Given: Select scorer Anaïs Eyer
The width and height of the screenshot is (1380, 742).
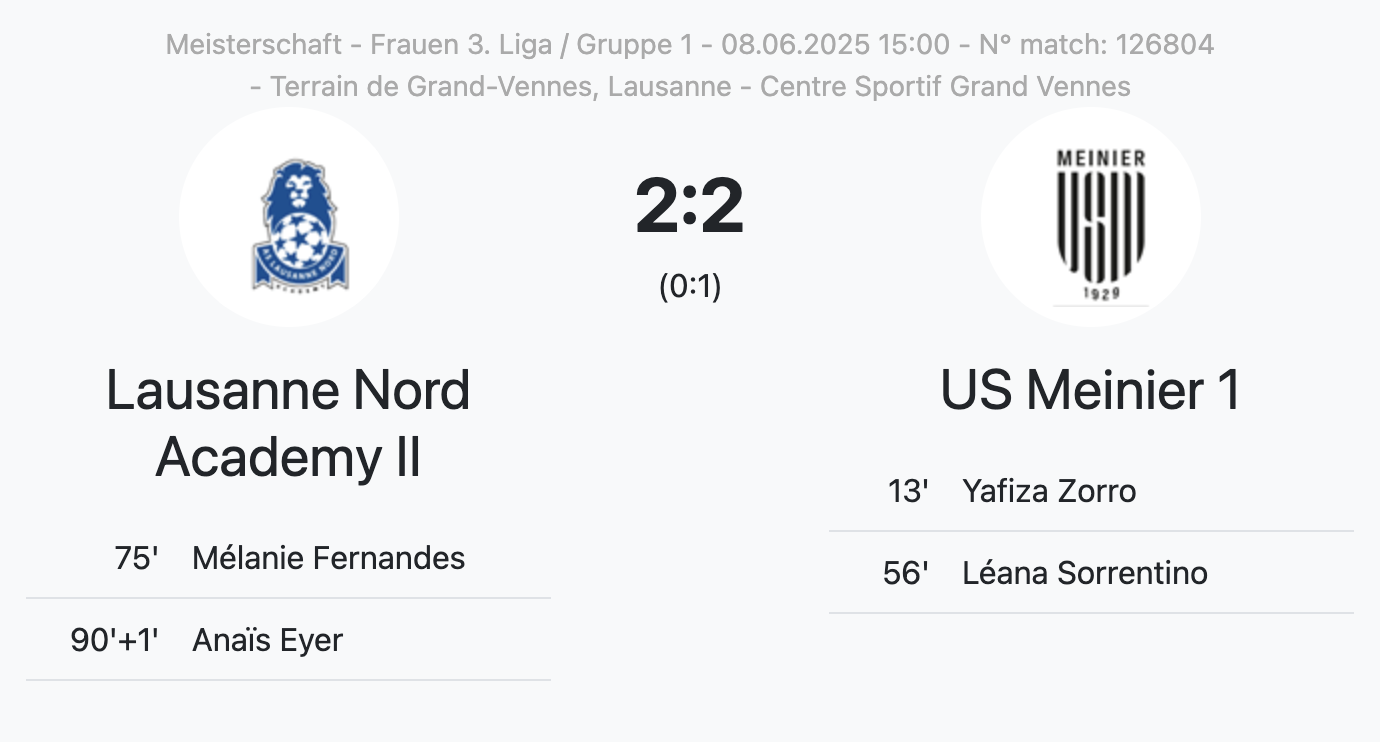Looking at the screenshot, I should 267,640.
